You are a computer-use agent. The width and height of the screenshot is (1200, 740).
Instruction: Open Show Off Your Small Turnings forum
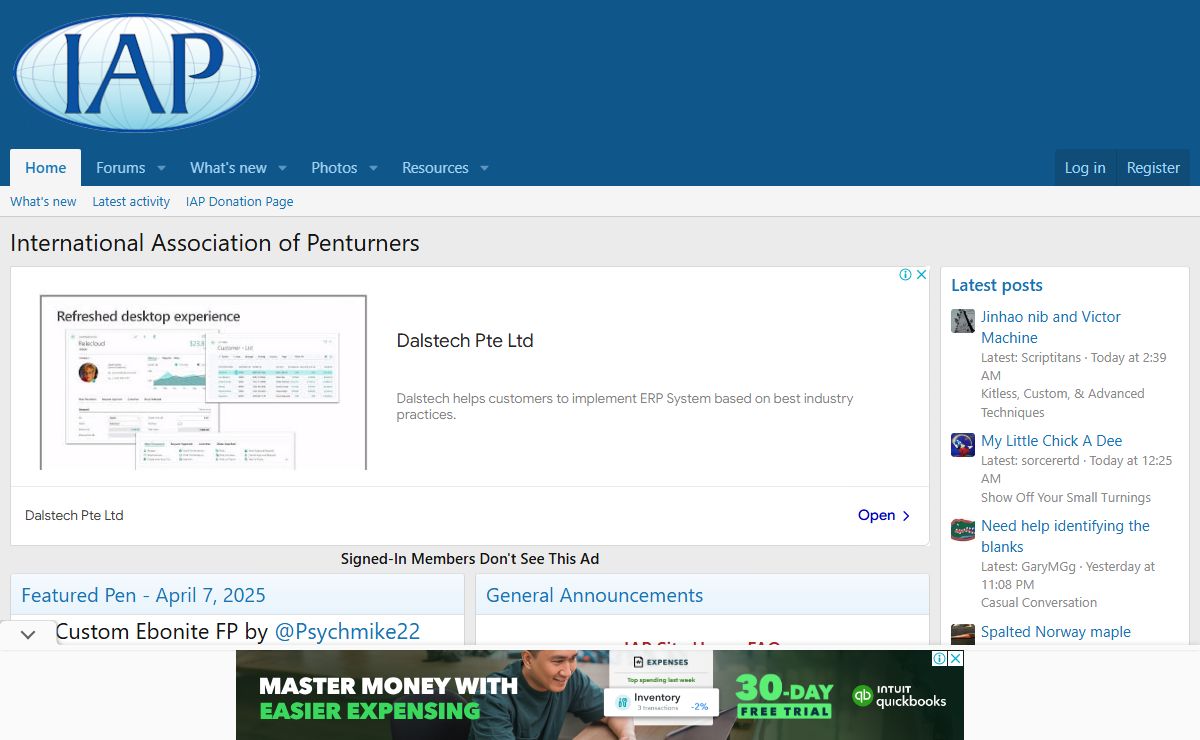click(1066, 497)
